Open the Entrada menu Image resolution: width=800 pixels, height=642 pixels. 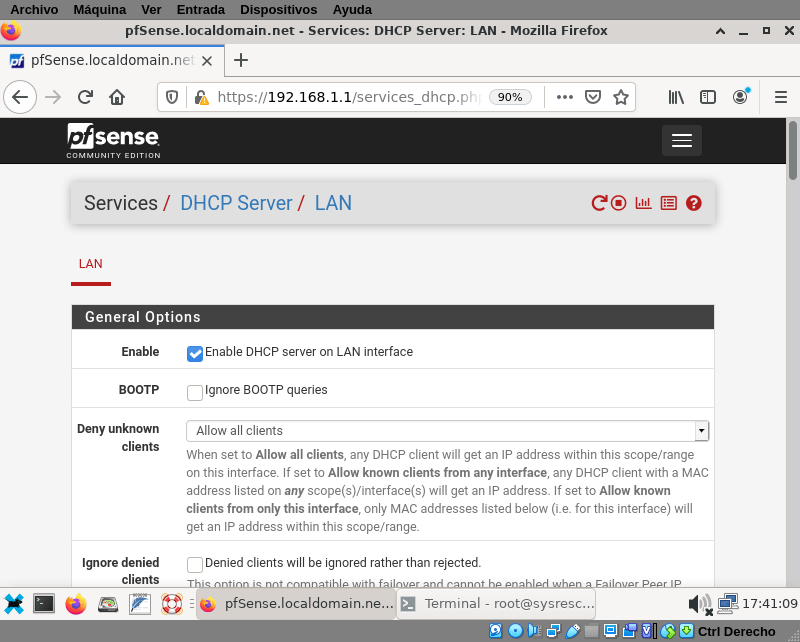click(x=201, y=10)
